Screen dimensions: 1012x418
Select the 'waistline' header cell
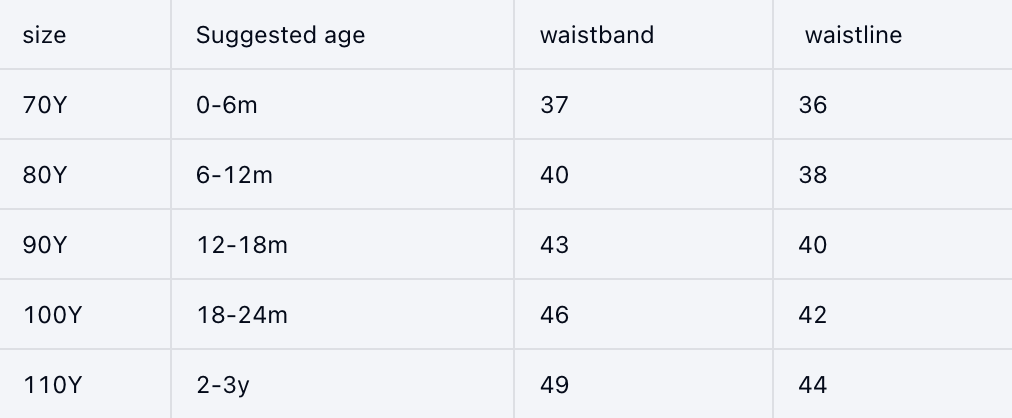[x=853, y=35]
